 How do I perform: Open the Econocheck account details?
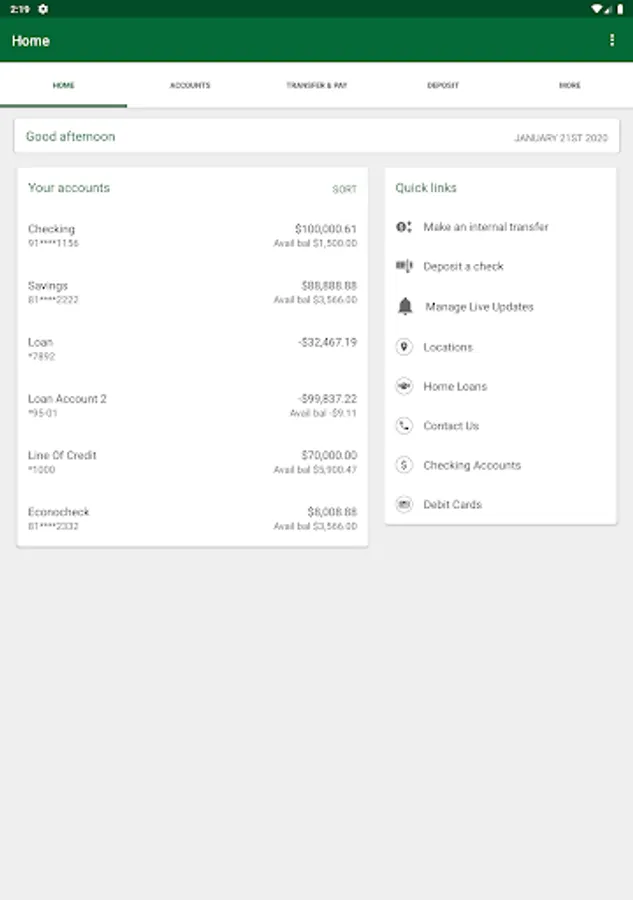tap(192, 518)
